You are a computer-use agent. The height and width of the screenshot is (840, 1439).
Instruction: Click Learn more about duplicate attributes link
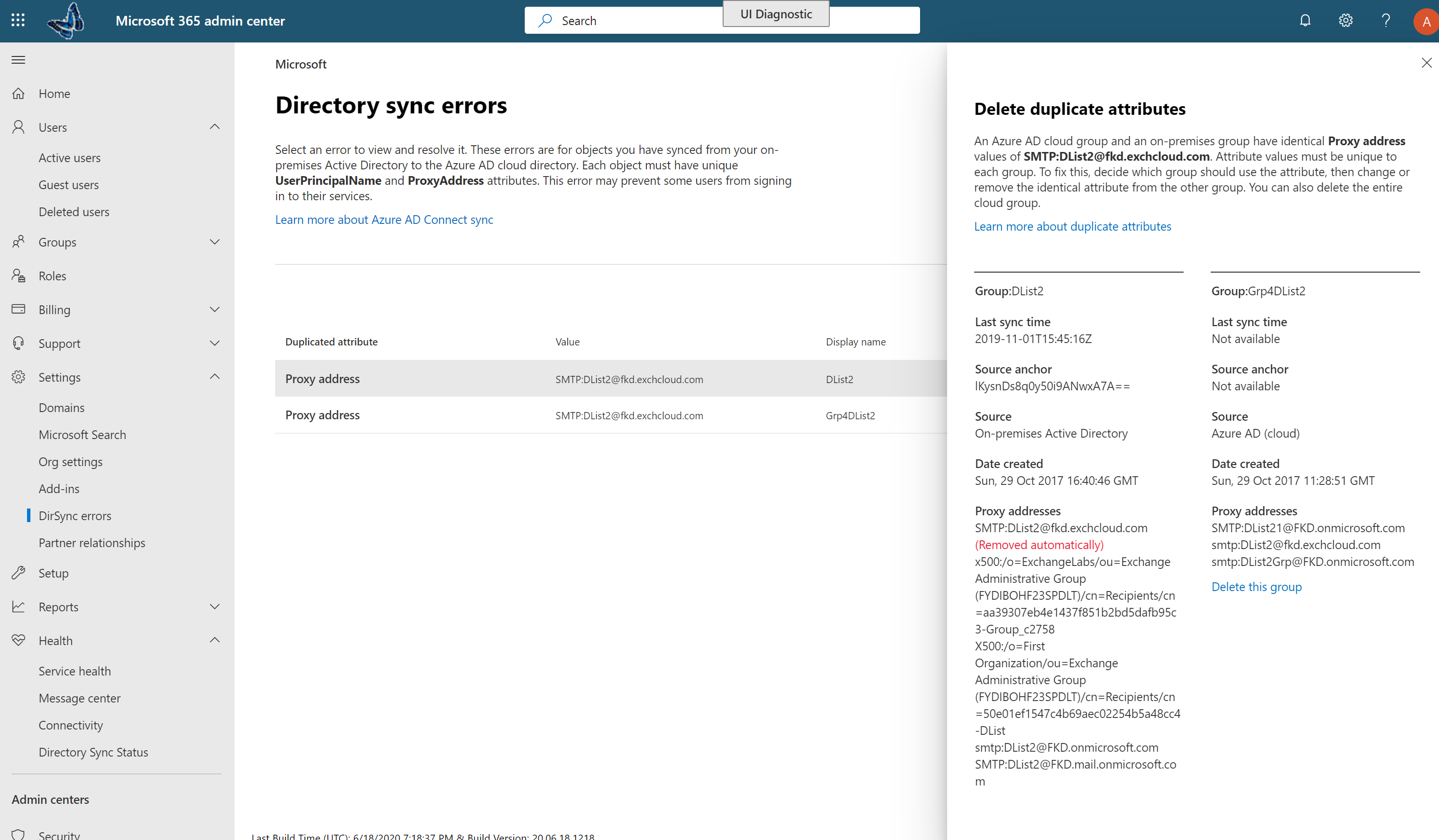(1073, 225)
